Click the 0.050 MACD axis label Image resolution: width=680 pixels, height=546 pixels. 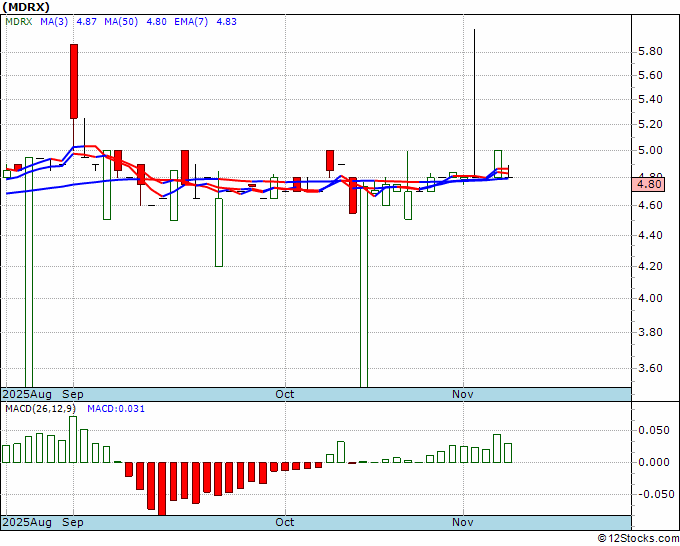pyautogui.click(x=654, y=430)
